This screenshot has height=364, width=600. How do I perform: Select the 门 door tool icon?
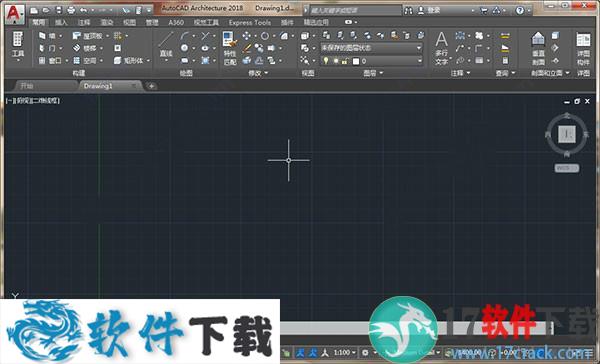42,48
